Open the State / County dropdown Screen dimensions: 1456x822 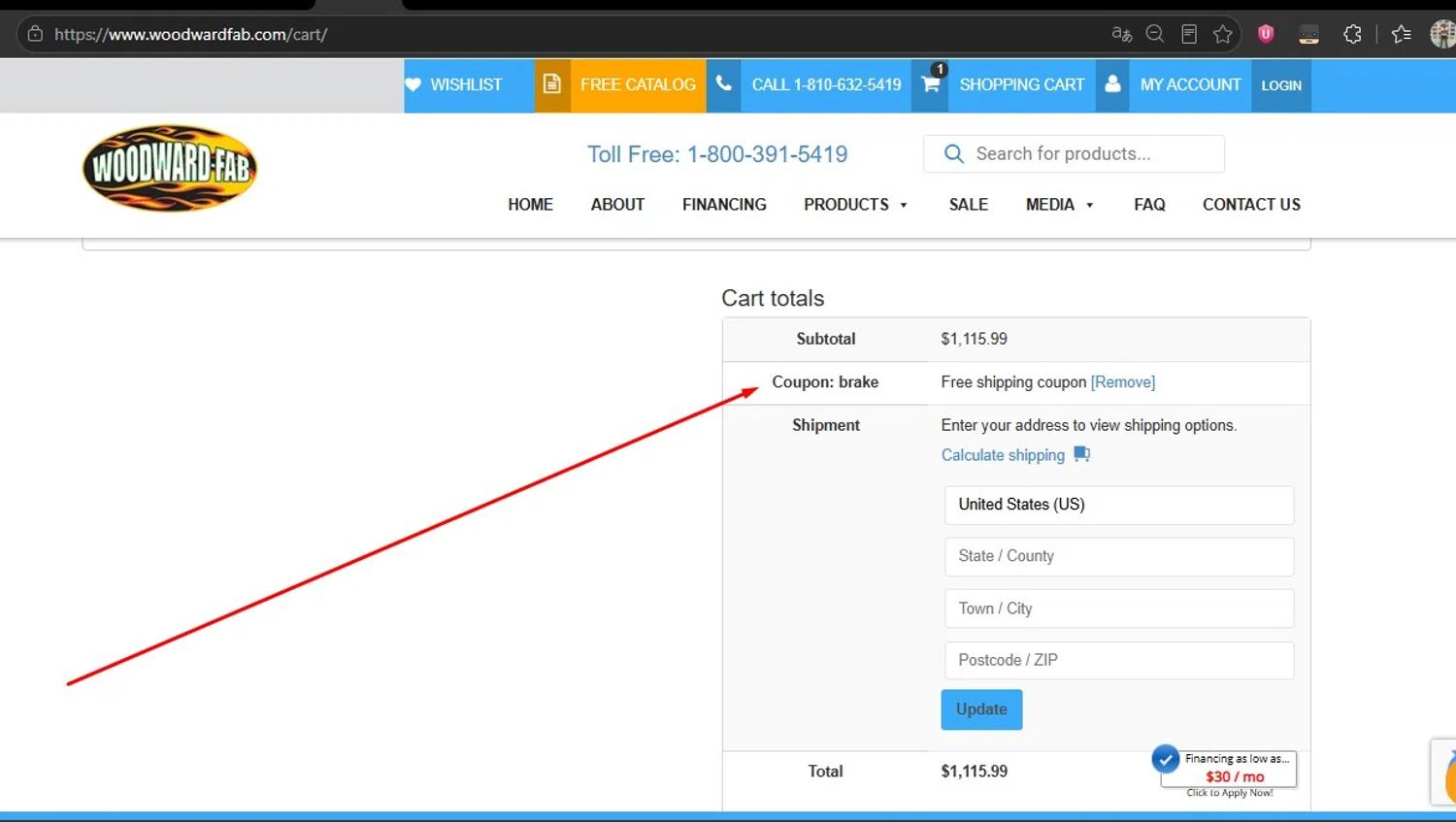pos(1119,556)
